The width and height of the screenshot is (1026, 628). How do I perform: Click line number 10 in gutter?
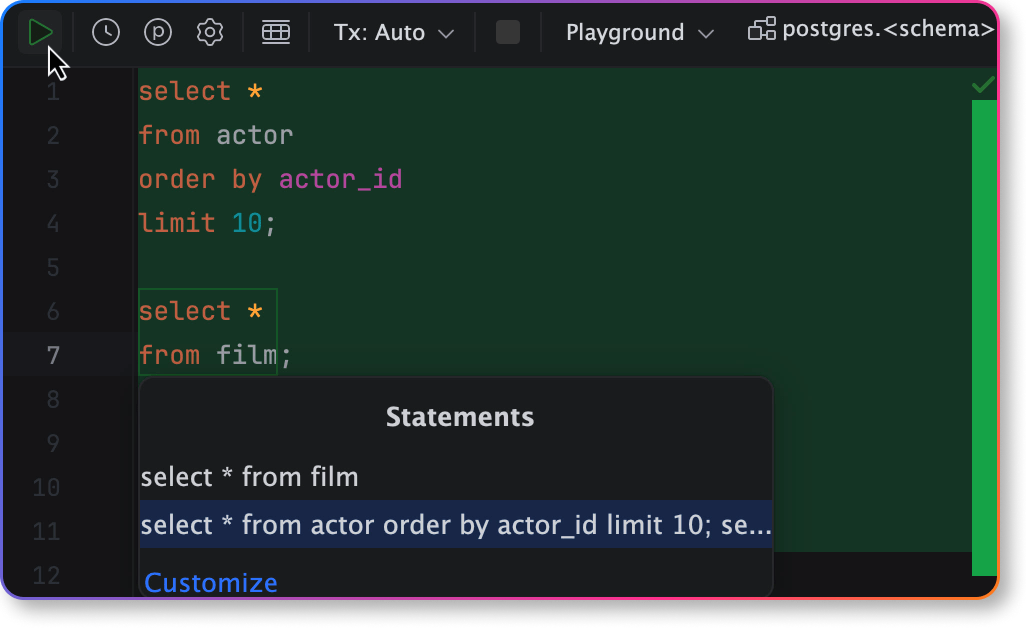[x=46, y=487]
